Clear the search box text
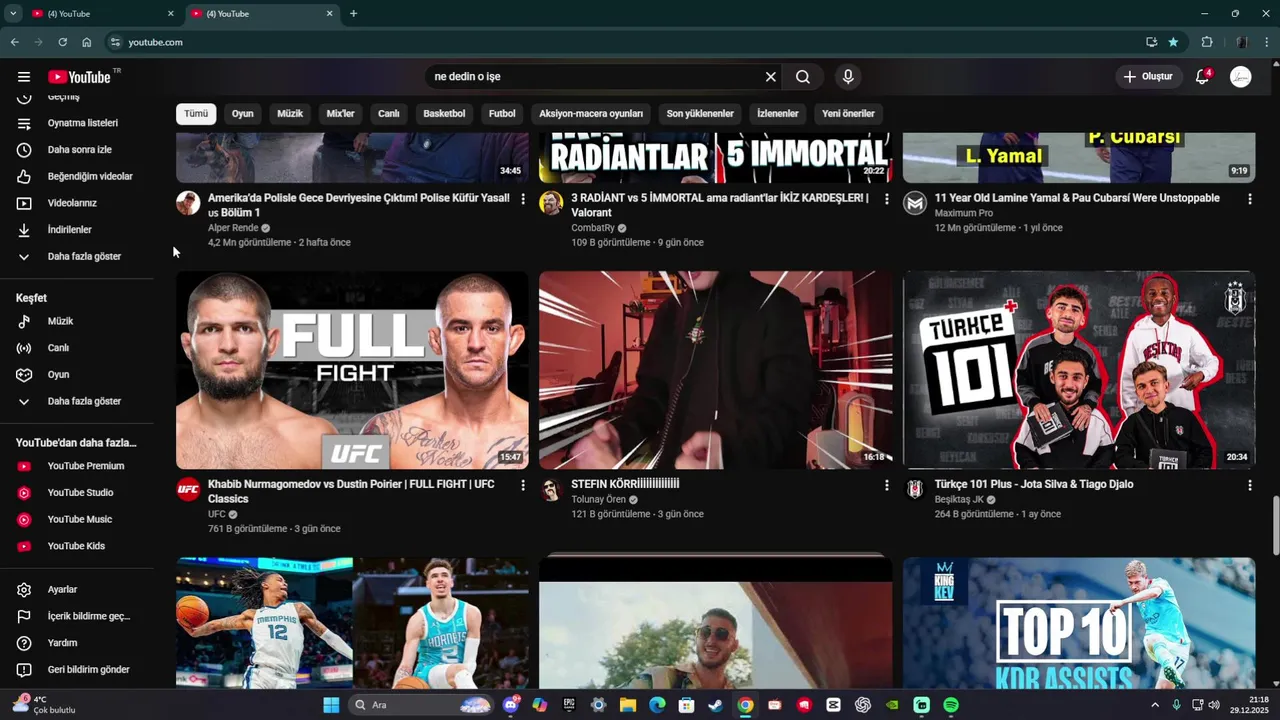 (771, 77)
